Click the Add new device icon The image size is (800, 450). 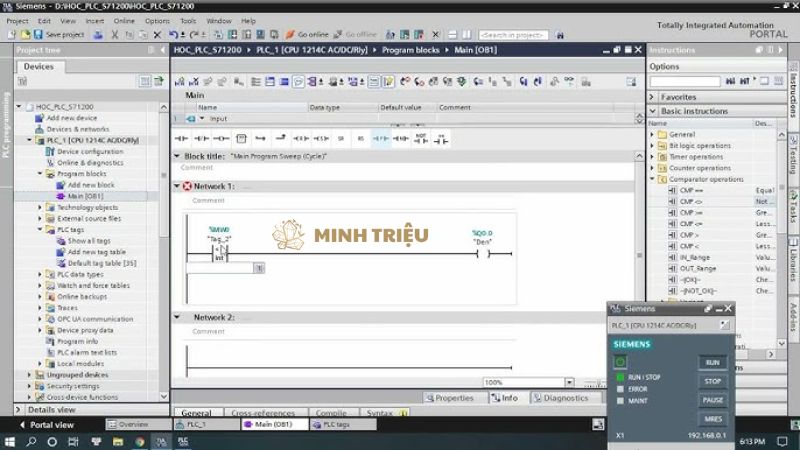[x=40, y=118]
